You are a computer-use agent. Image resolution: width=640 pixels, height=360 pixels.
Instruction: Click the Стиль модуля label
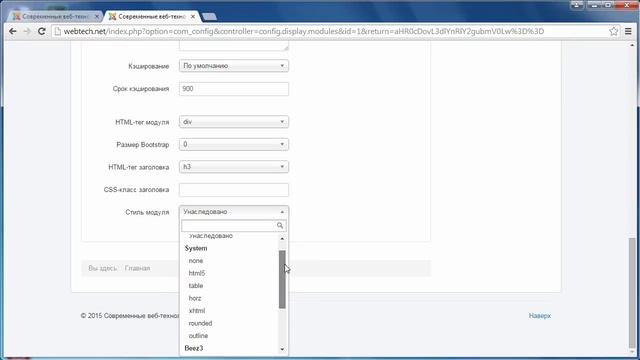pyautogui.click(x=147, y=212)
